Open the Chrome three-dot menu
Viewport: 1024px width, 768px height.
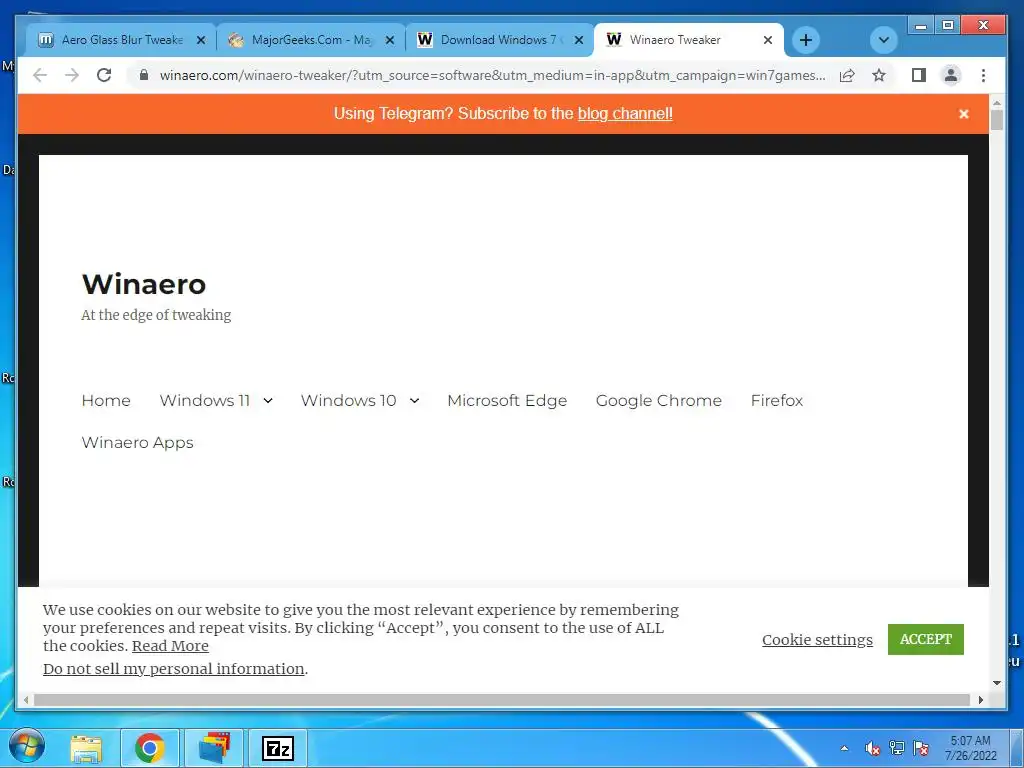pyautogui.click(x=984, y=75)
